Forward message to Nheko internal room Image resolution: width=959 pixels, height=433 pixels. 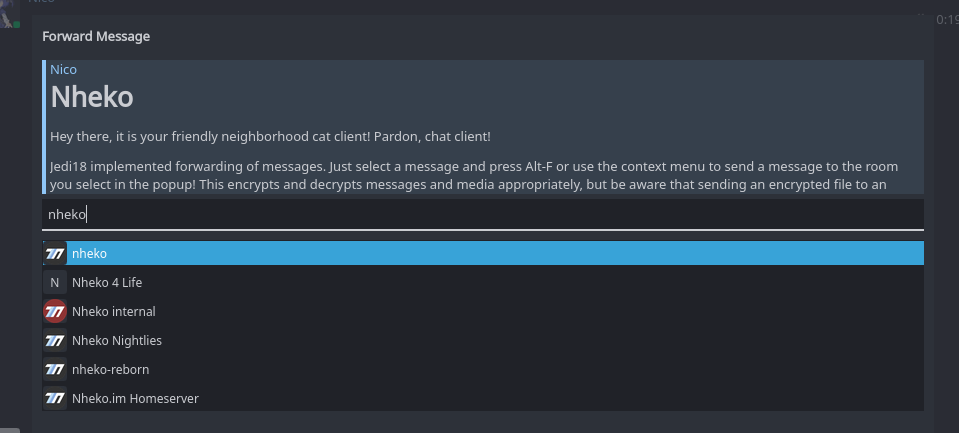(114, 312)
